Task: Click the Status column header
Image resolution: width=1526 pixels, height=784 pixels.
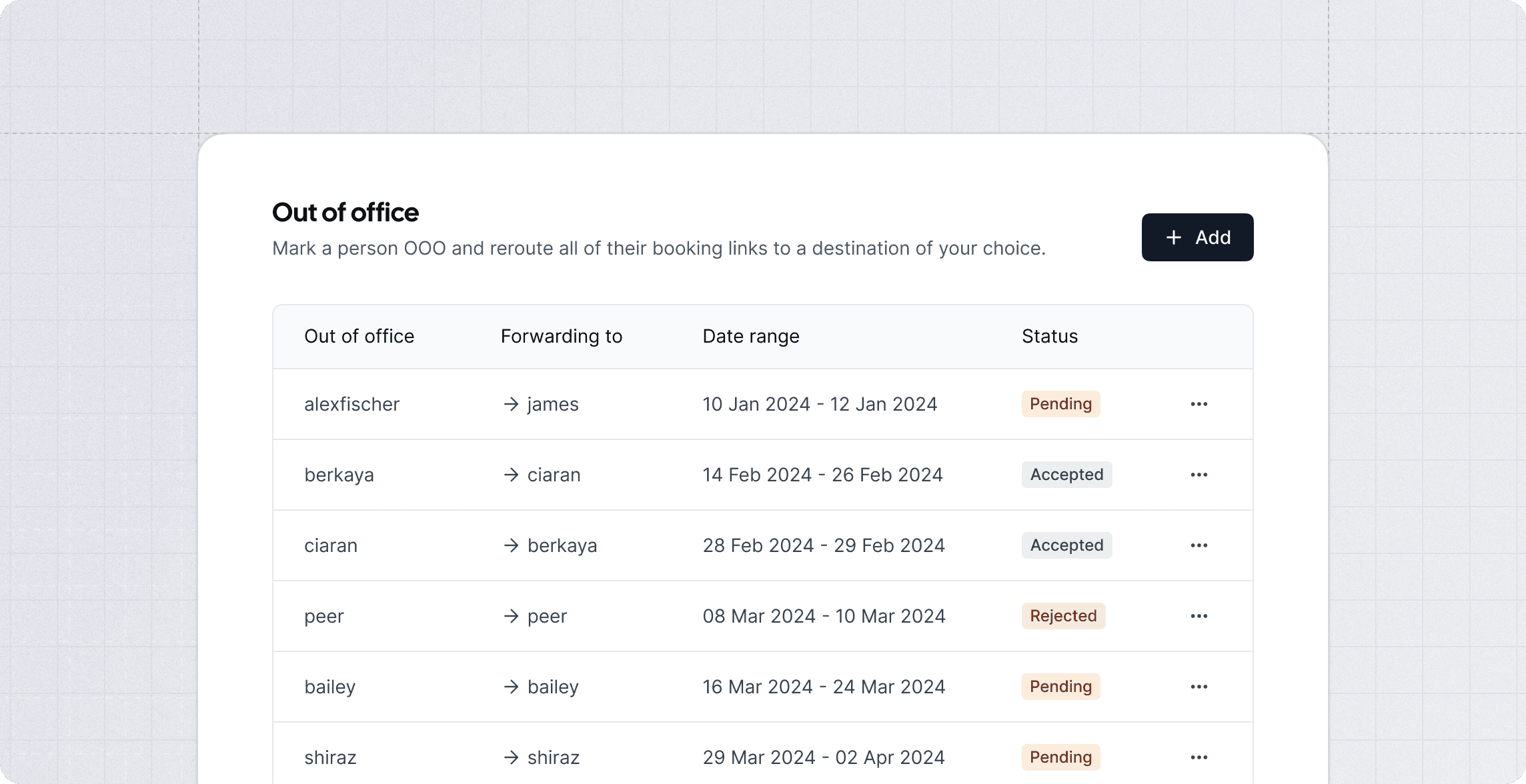Action: pyautogui.click(x=1050, y=336)
